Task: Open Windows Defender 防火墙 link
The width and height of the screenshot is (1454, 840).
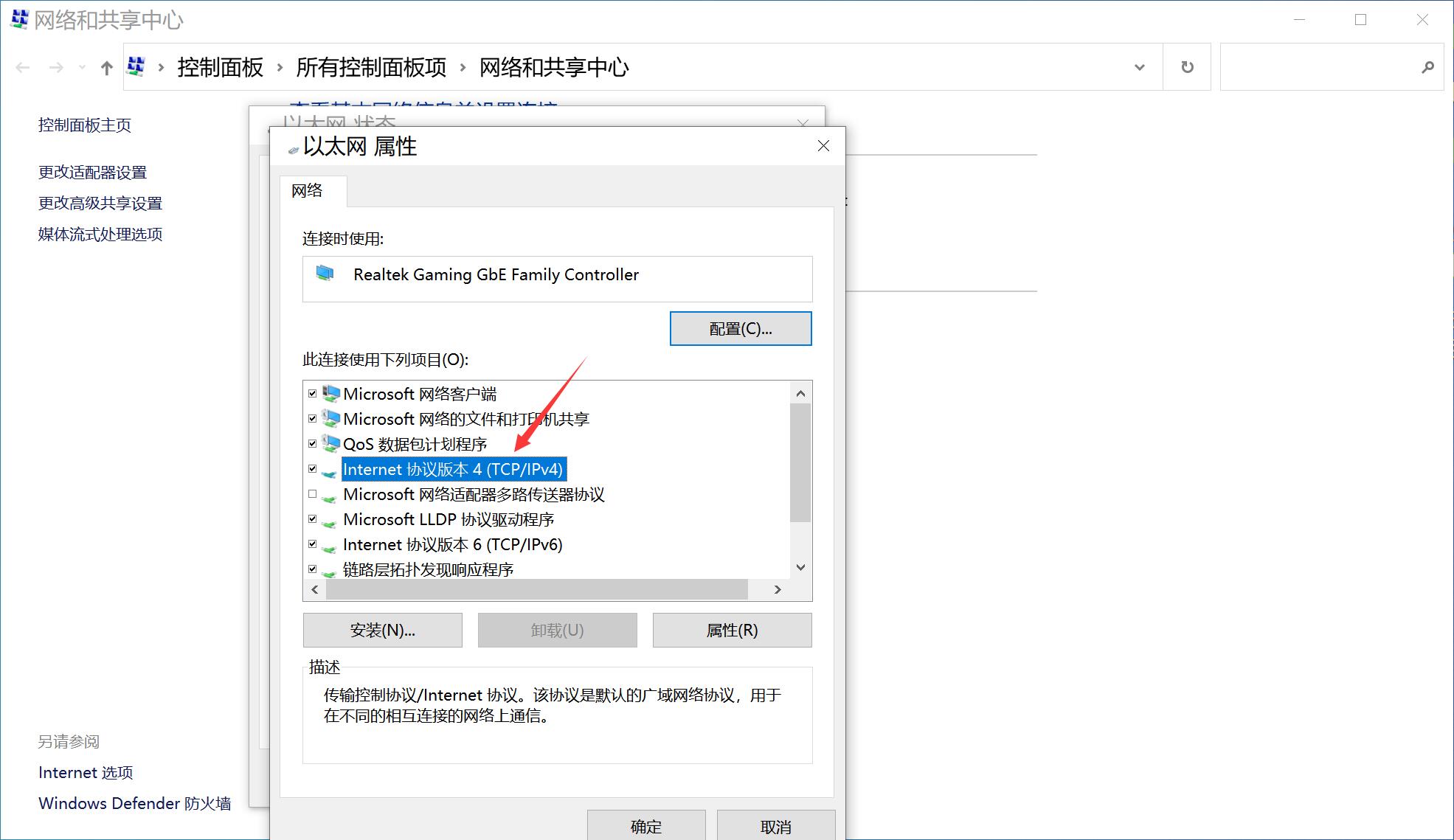Action: point(135,804)
